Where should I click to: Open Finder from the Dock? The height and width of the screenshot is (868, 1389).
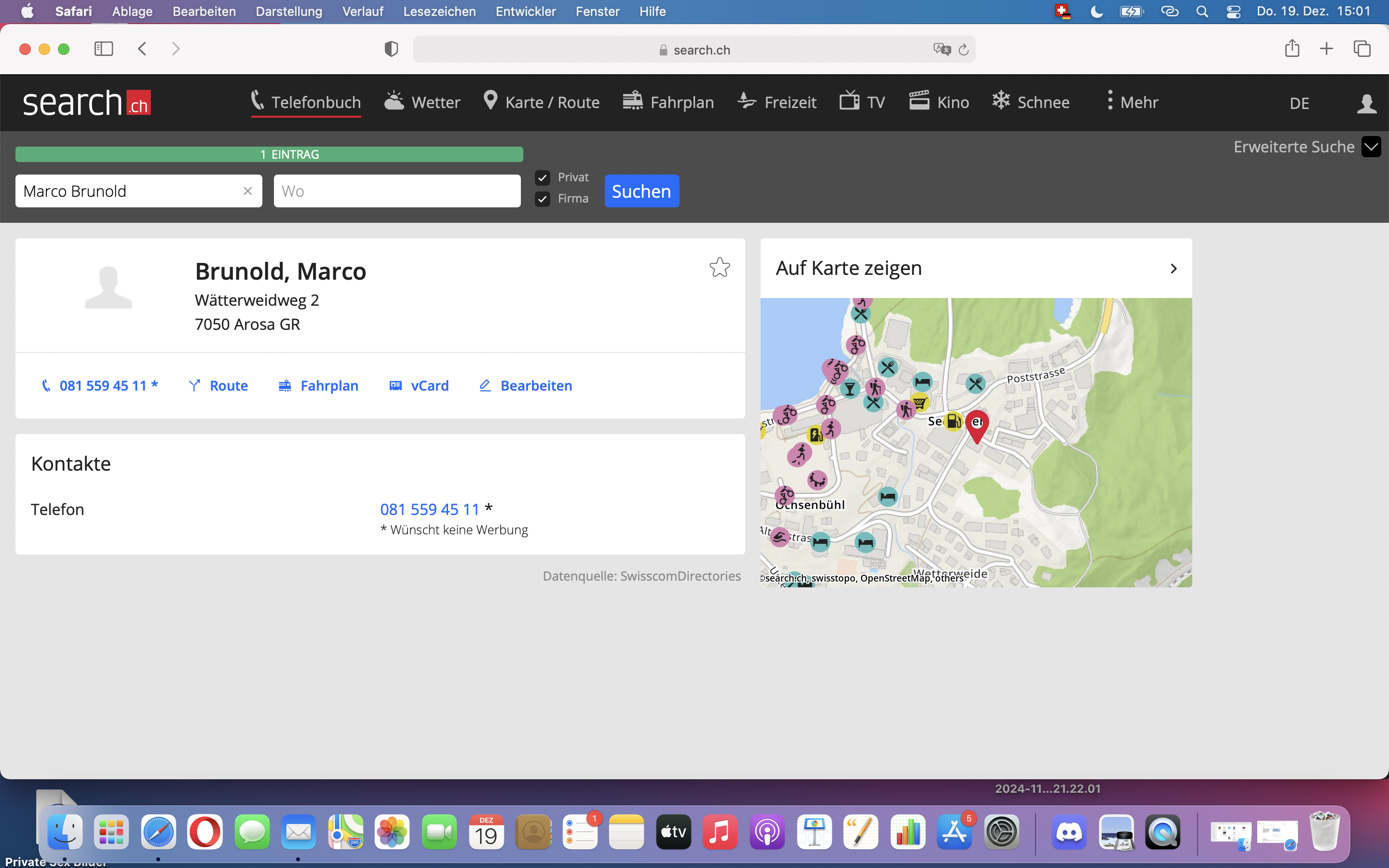click(64, 832)
